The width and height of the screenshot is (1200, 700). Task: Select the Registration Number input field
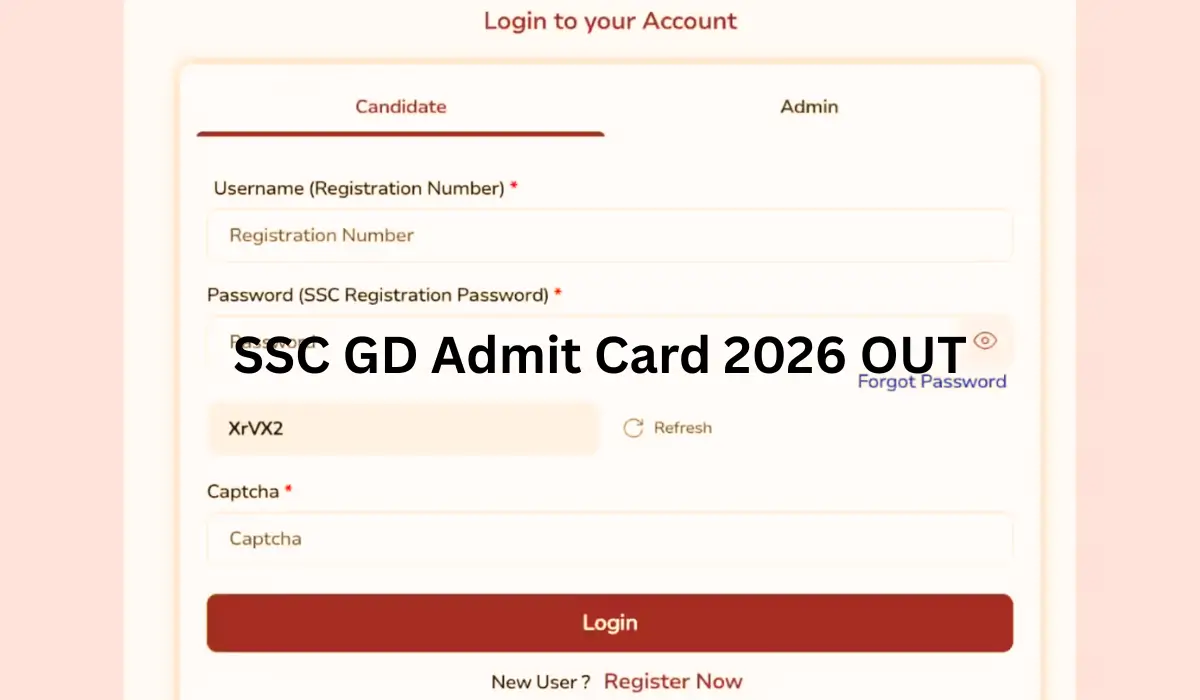(x=610, y=235)
